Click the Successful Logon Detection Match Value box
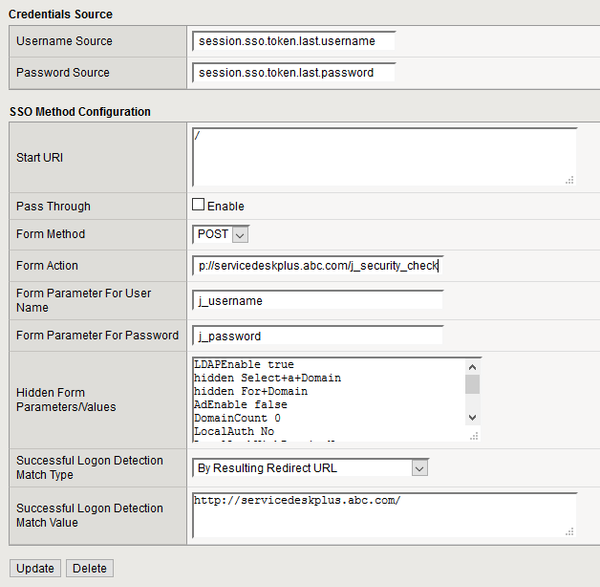The width and height of the screenshot is (600, 587). [x=384, y=514]
